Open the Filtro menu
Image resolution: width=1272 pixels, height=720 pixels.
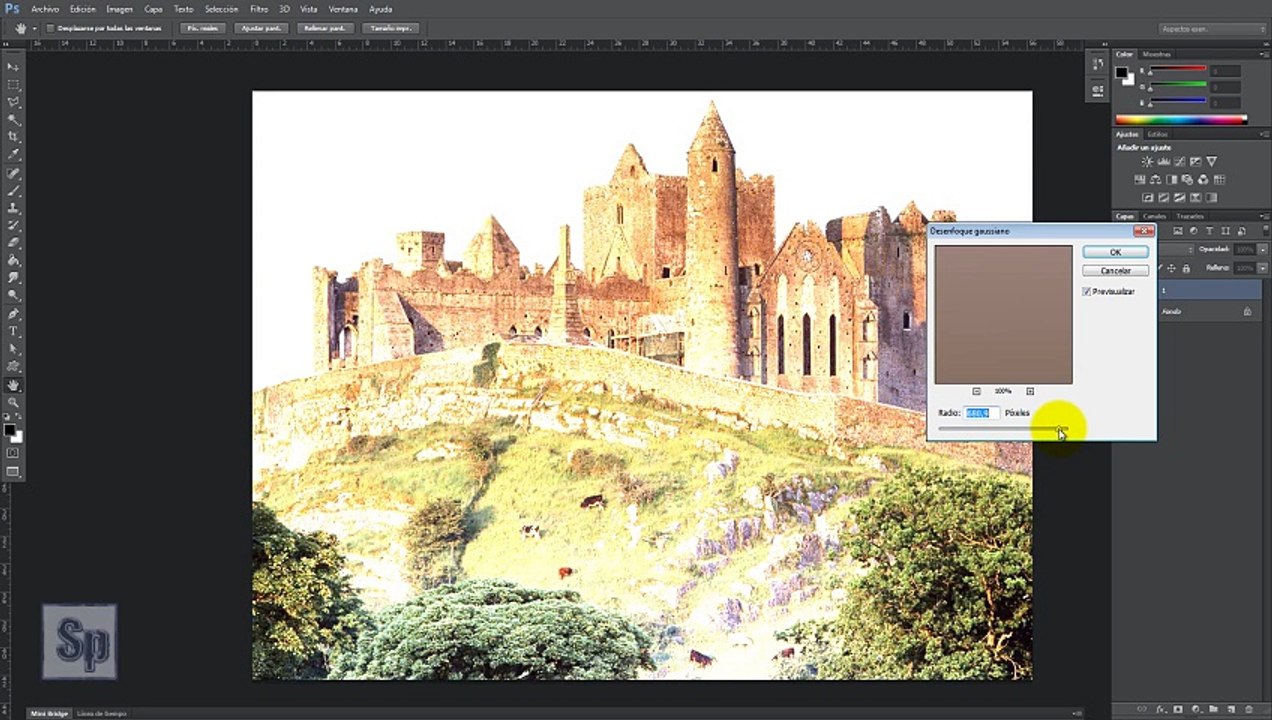click(259, 9)
